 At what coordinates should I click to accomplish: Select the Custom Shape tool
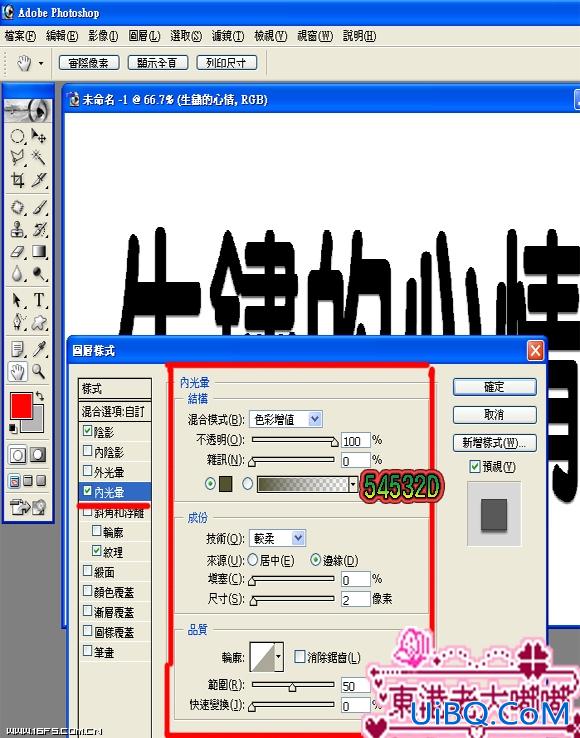39,322
